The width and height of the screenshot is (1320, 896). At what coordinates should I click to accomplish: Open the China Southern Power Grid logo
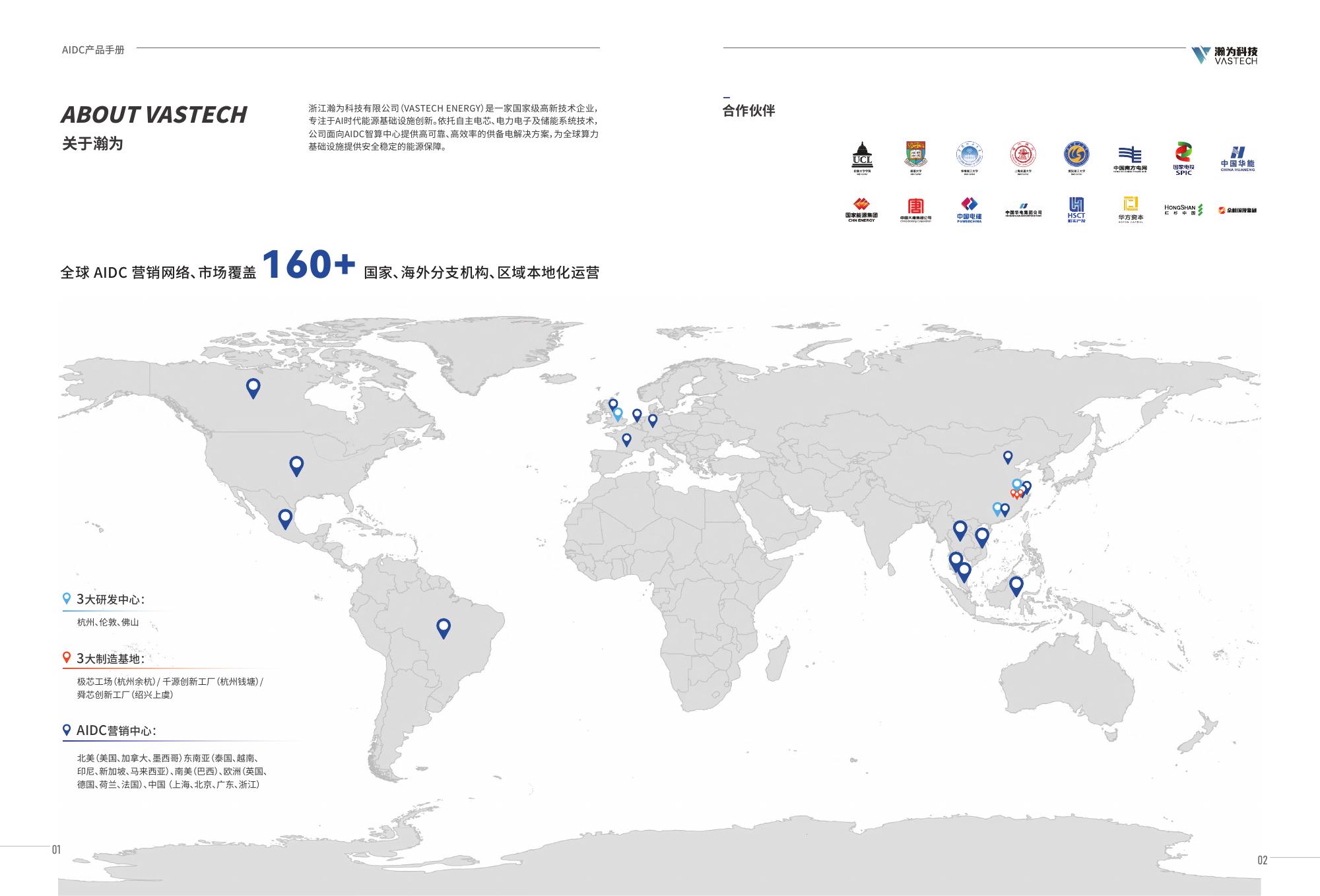(1130, 159)
